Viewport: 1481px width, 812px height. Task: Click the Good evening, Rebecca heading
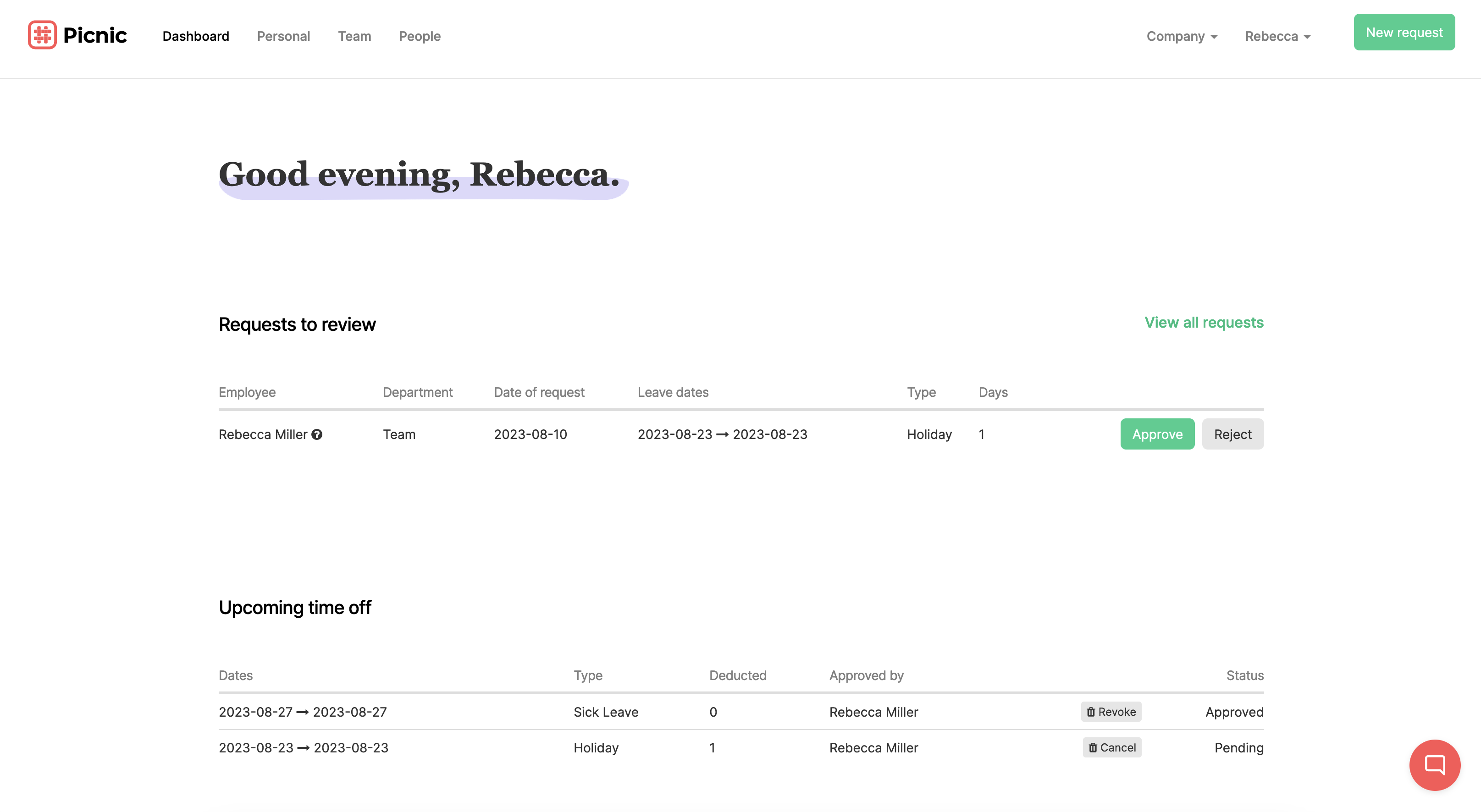click(419, 174)
